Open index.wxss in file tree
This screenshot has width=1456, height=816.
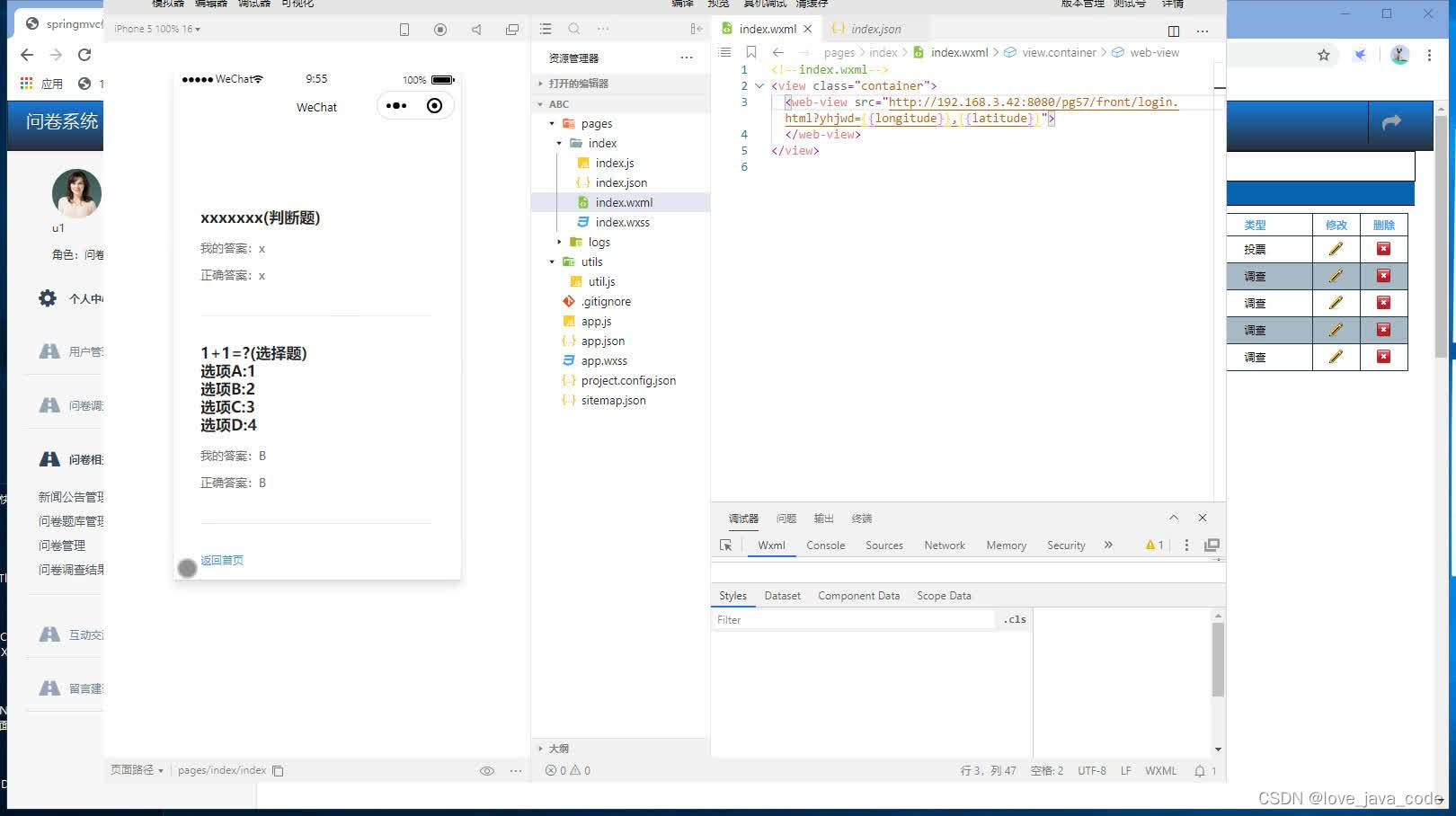point(622,223)
